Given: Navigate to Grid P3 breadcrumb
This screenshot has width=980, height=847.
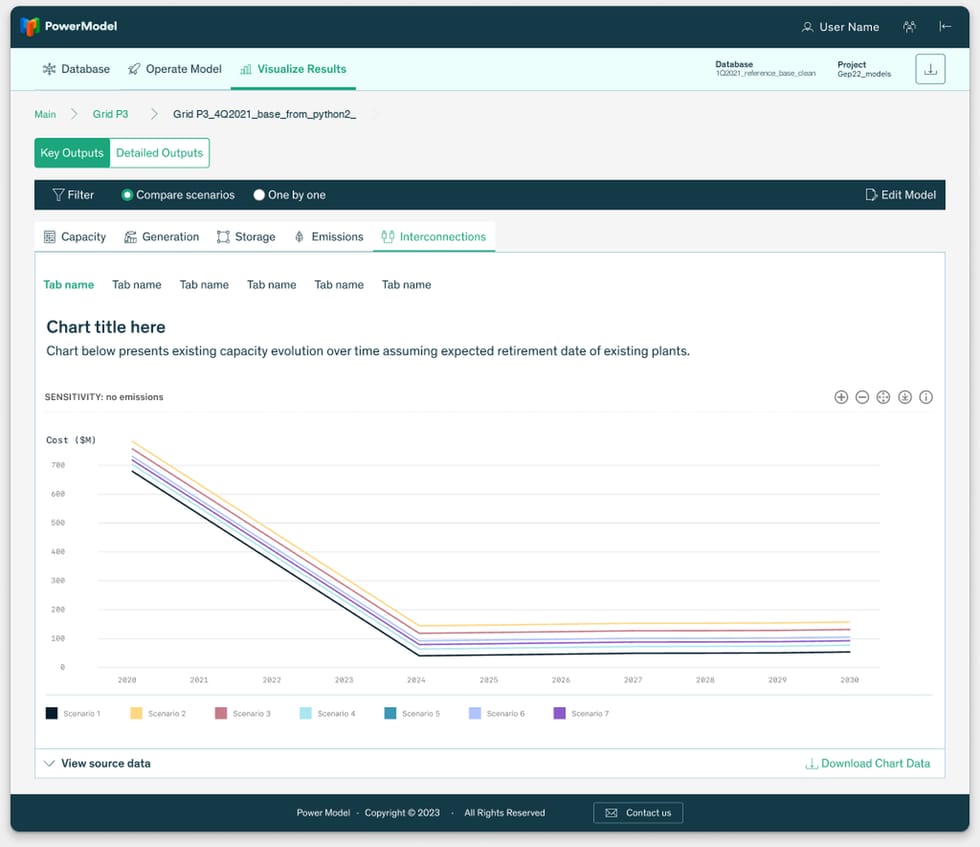Looking at the screenshot, I should pos(111,114).
